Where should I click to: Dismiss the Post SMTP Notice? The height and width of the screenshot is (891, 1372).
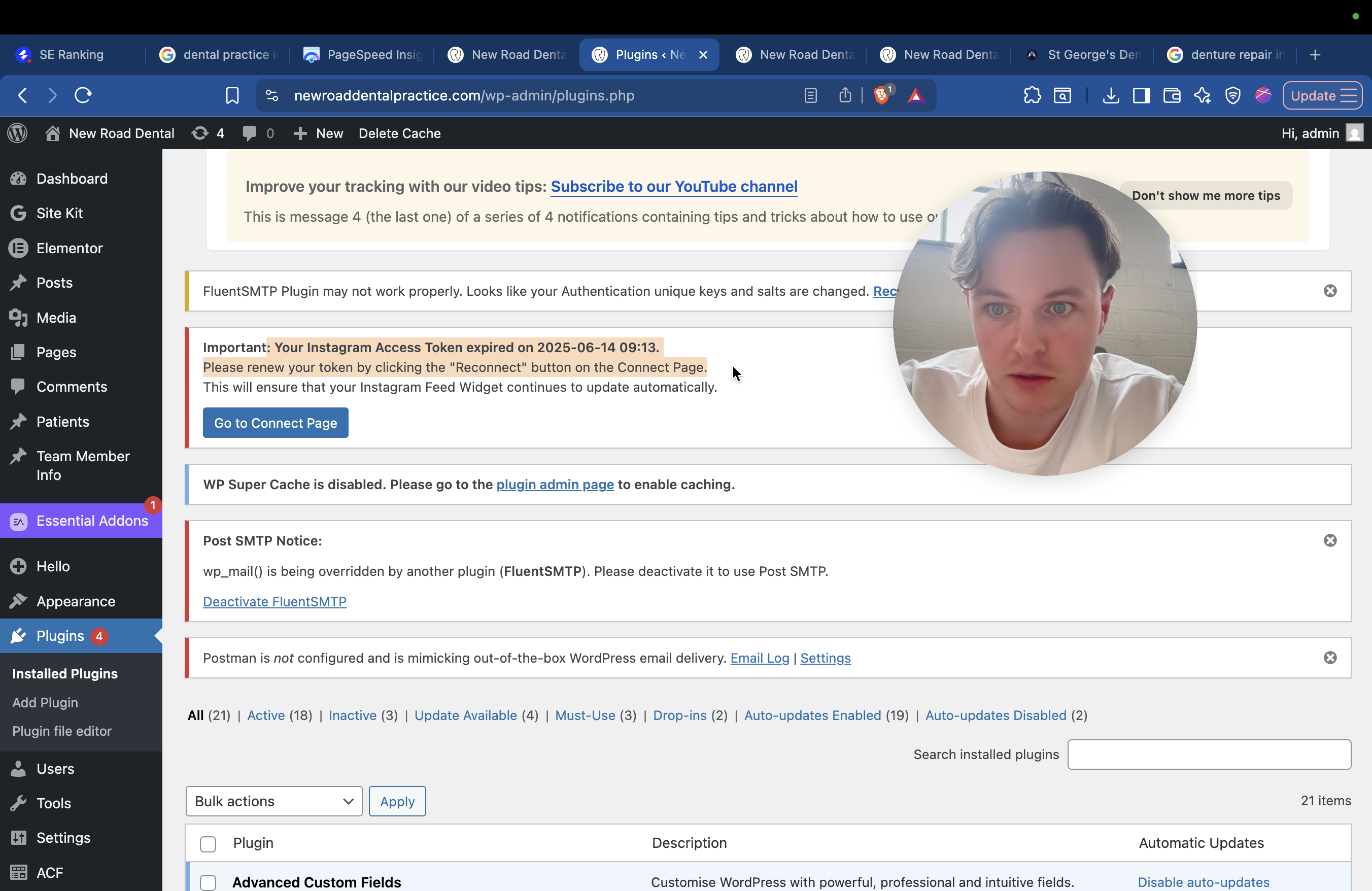[x=1330, y=540]
